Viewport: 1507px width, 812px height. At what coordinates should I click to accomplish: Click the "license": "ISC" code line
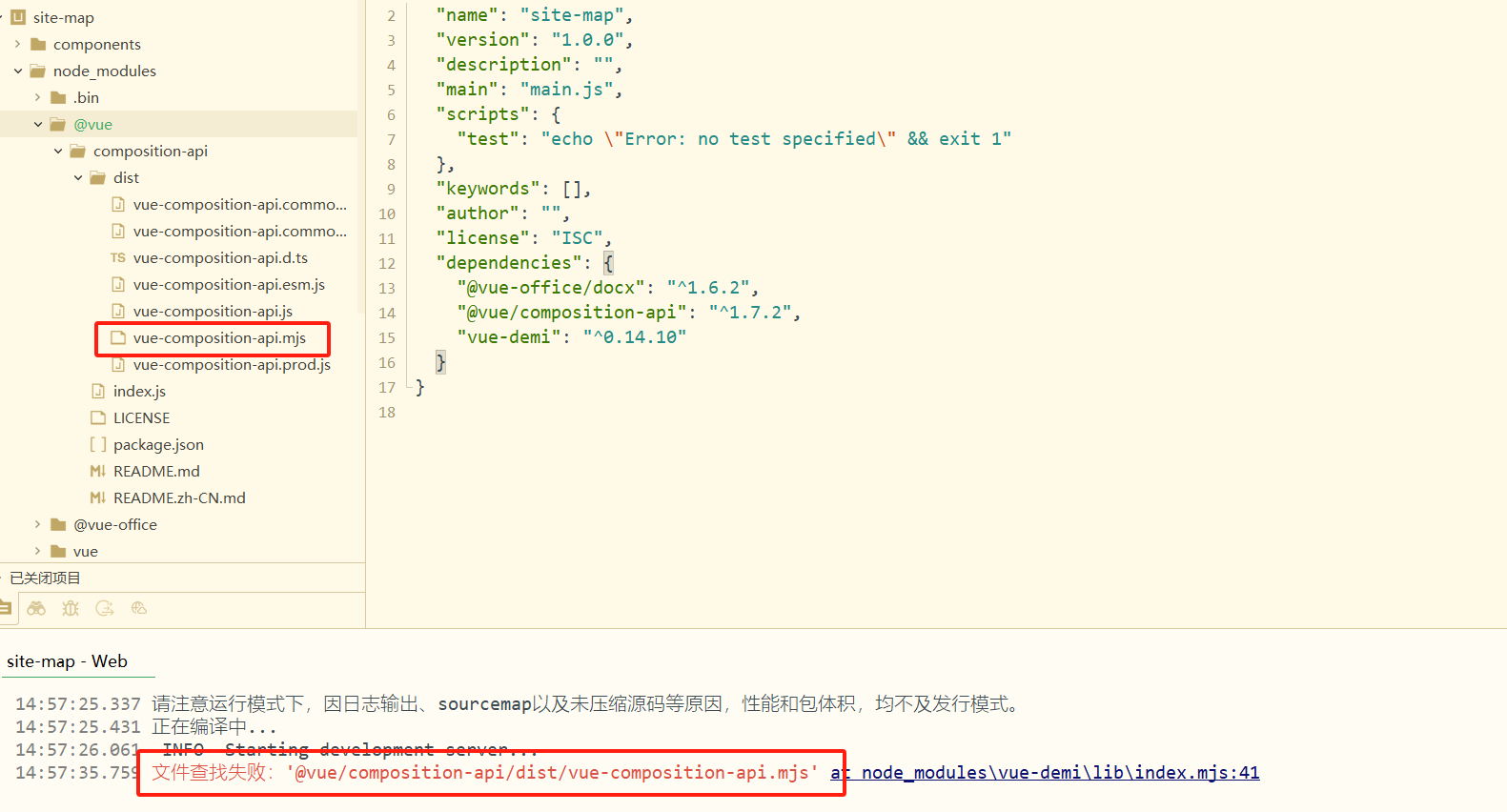click(x=523, y=238)
